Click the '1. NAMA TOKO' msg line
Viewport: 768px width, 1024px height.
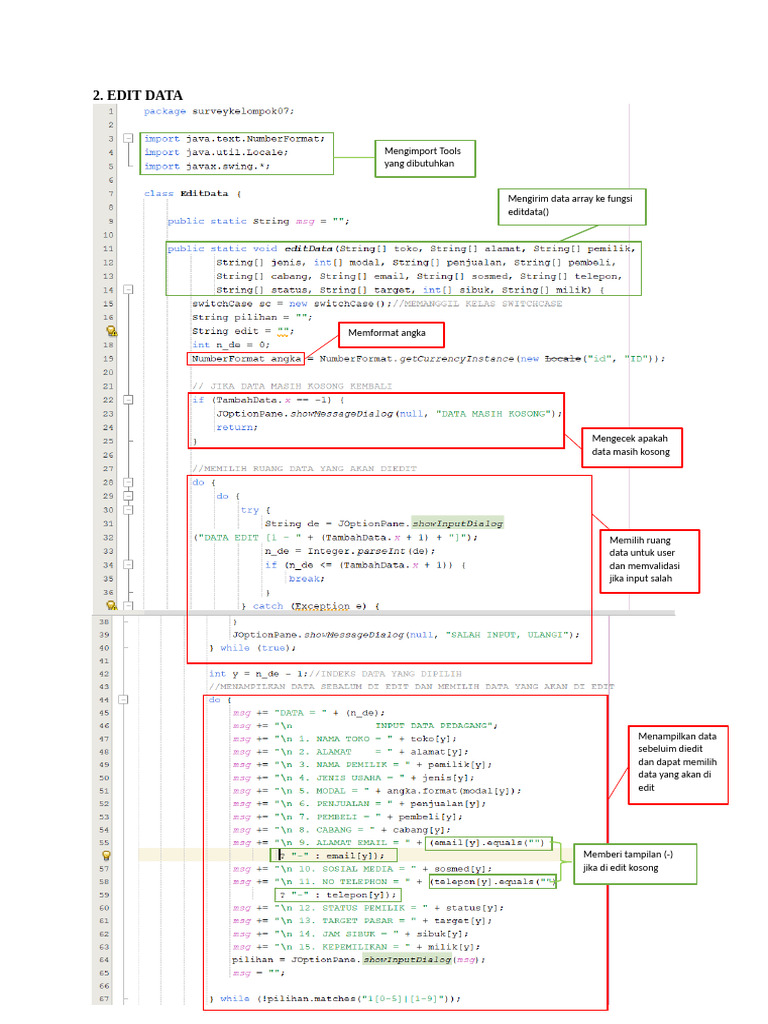tap(344, 739)
